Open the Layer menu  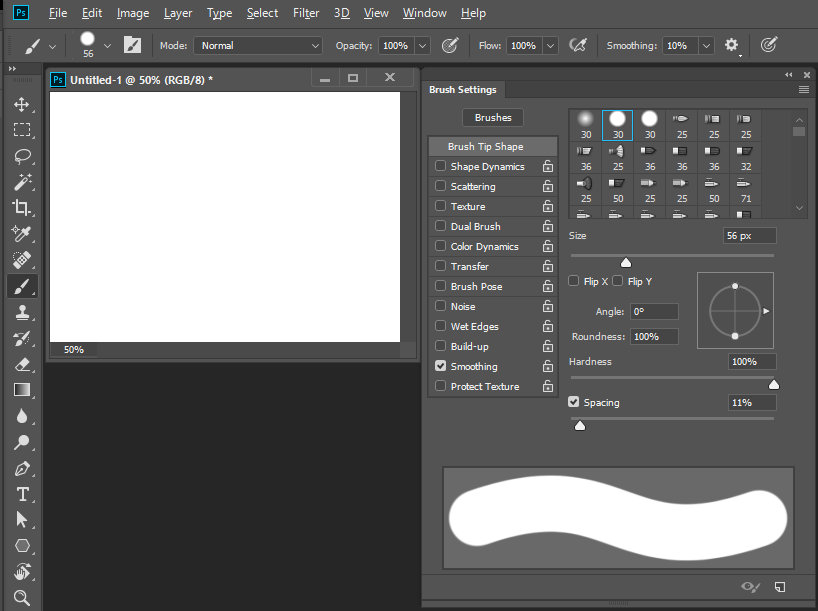(x=178, y=13)
